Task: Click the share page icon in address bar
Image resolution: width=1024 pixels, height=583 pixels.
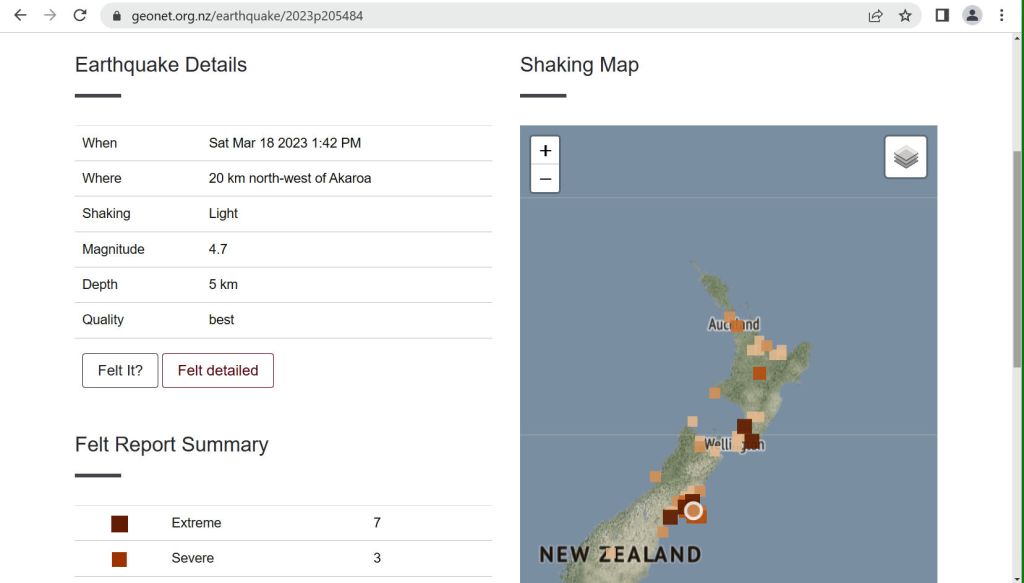Action: click(875, 15)
